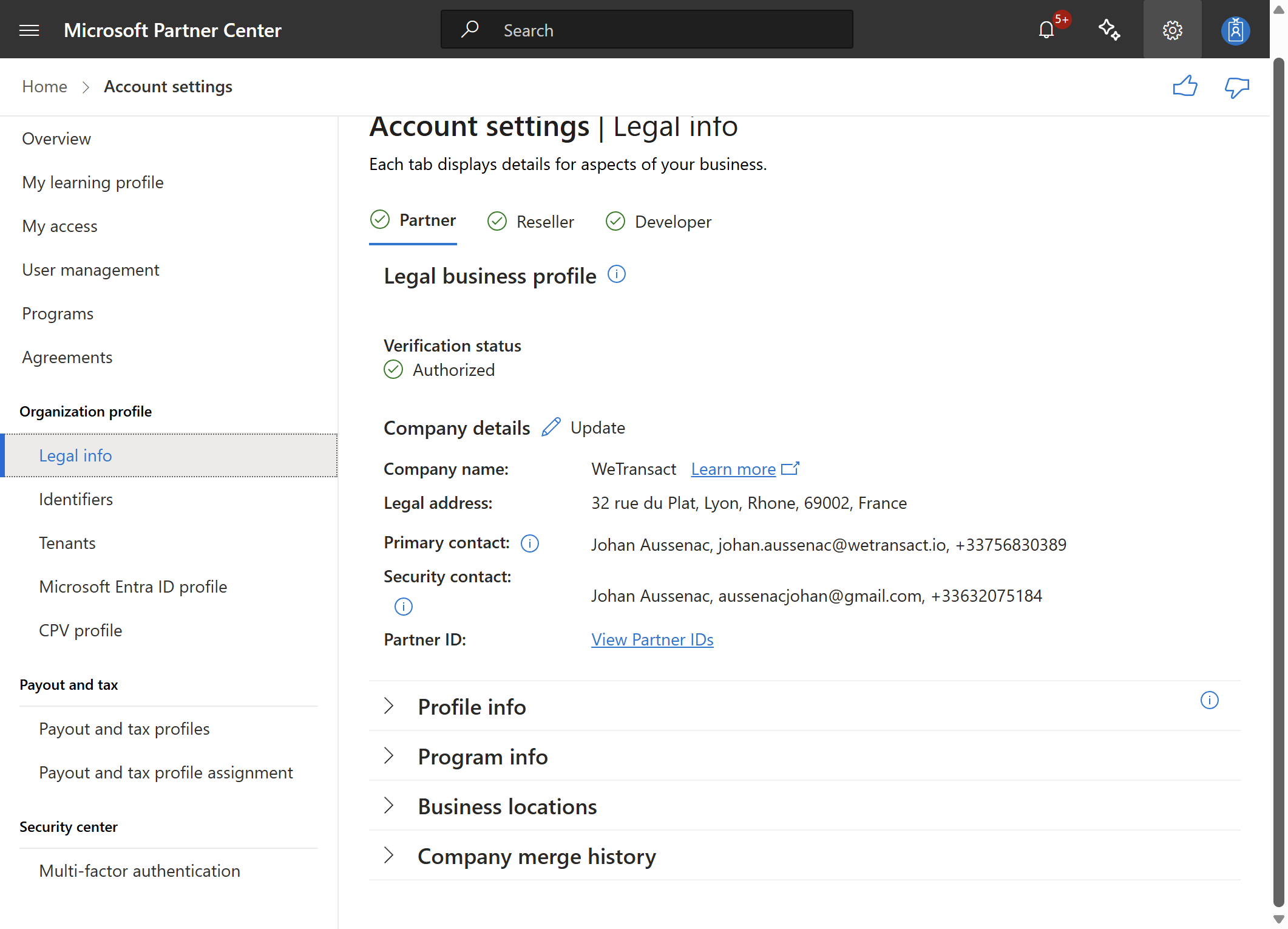The width and height of the screenshot is (1288, 929).
Task: Show Security contact info tooltip
Action: [404, 607]
